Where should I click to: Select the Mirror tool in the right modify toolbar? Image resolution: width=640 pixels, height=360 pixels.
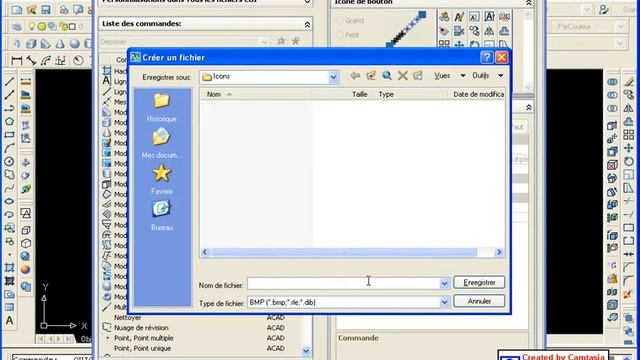click(x=629, y=108)
